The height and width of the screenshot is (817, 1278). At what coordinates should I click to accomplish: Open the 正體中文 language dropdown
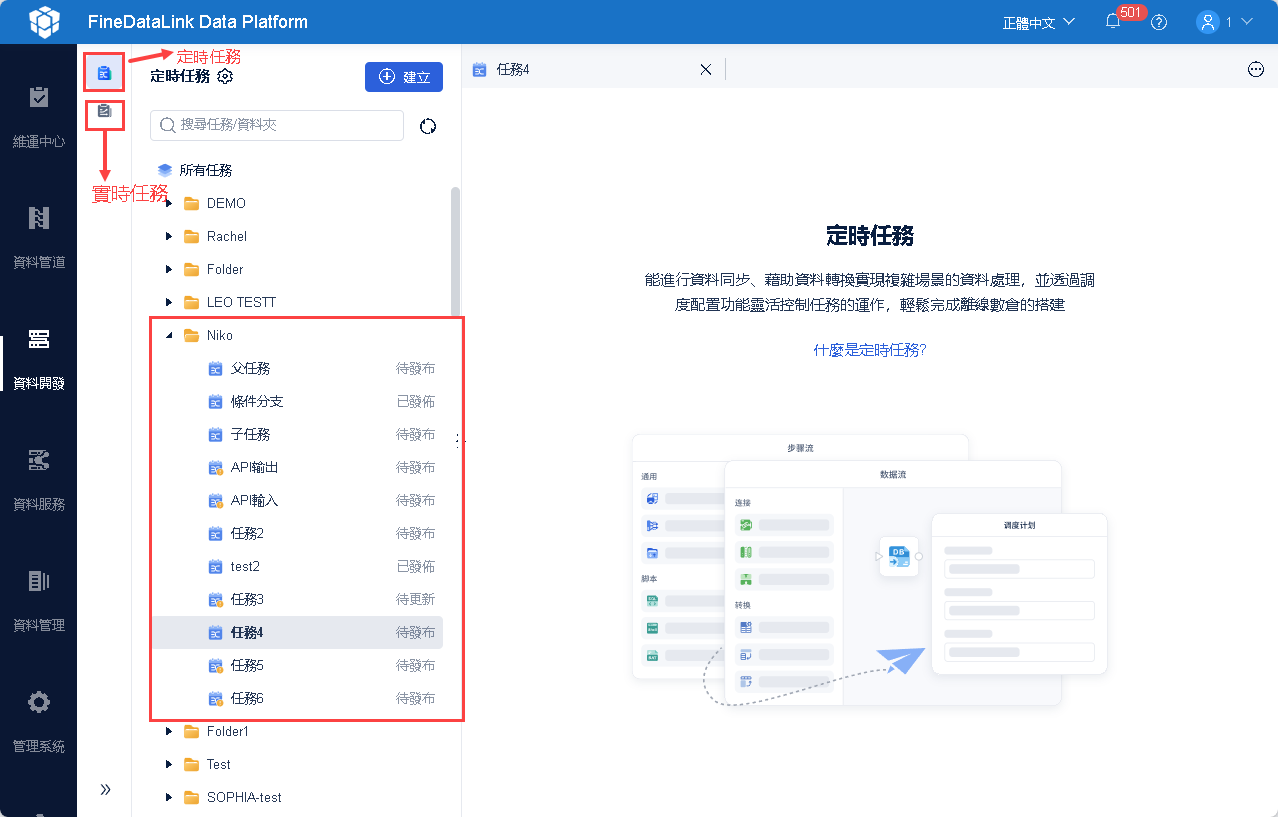[1039, 22]
